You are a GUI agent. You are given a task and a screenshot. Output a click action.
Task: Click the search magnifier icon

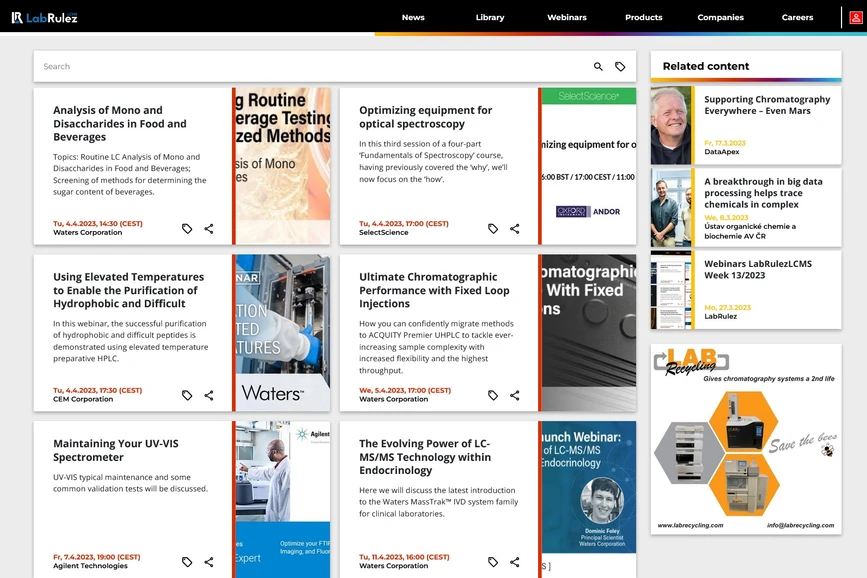coord(598,66)
